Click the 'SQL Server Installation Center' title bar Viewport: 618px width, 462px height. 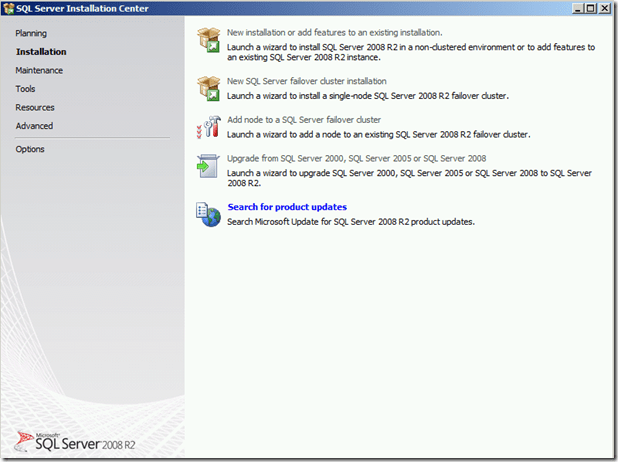point(300,8)
